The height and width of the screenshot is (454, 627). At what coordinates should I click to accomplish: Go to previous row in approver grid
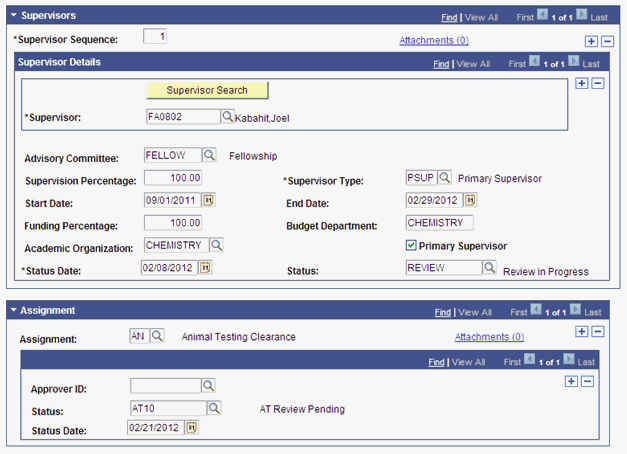click(x=529, y=360)
